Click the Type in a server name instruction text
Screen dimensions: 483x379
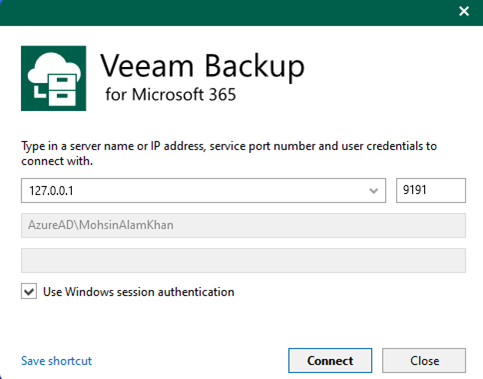click(x=229, y=153)
